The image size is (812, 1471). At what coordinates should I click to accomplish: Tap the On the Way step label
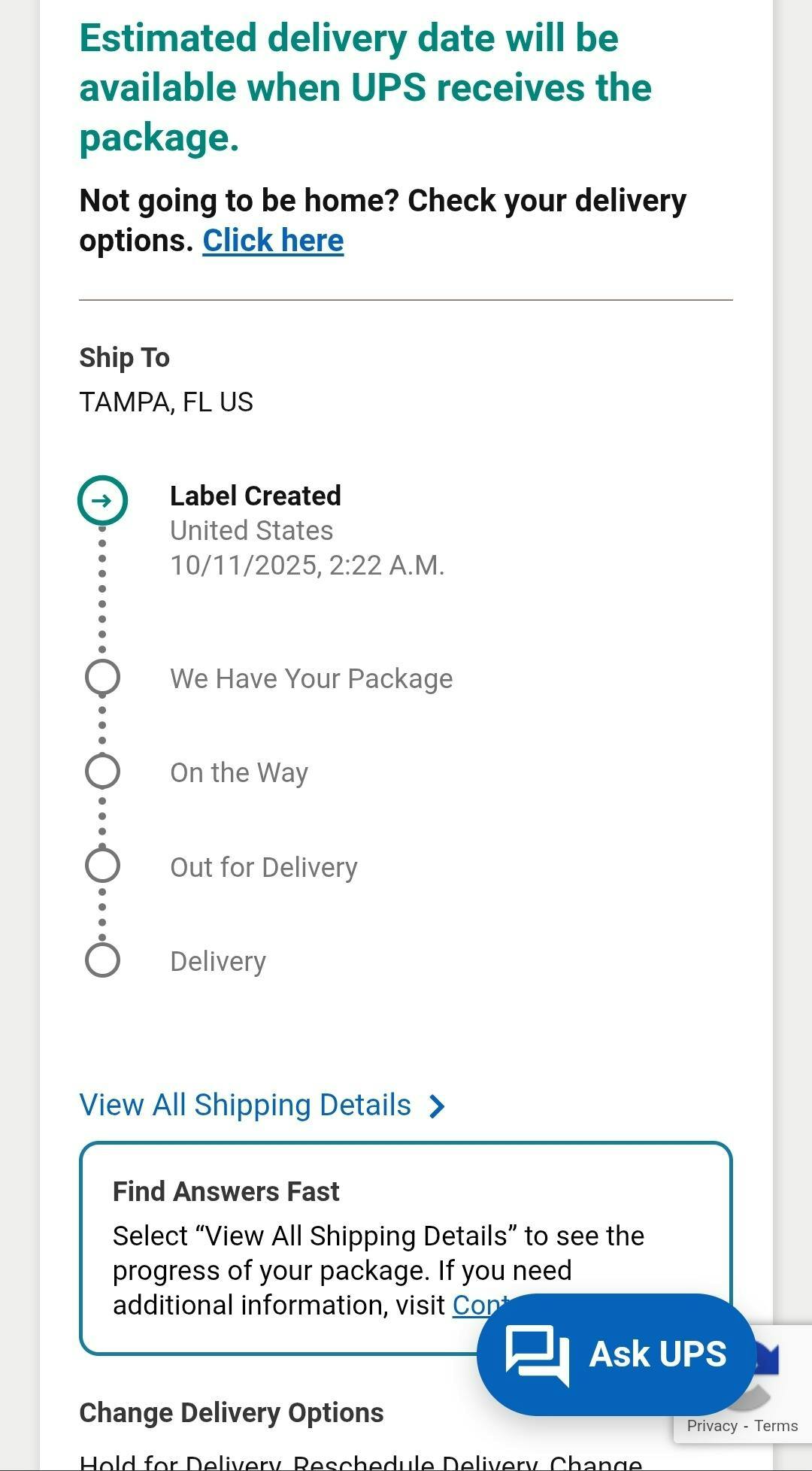pyautogui.click(x=239, y=773)
